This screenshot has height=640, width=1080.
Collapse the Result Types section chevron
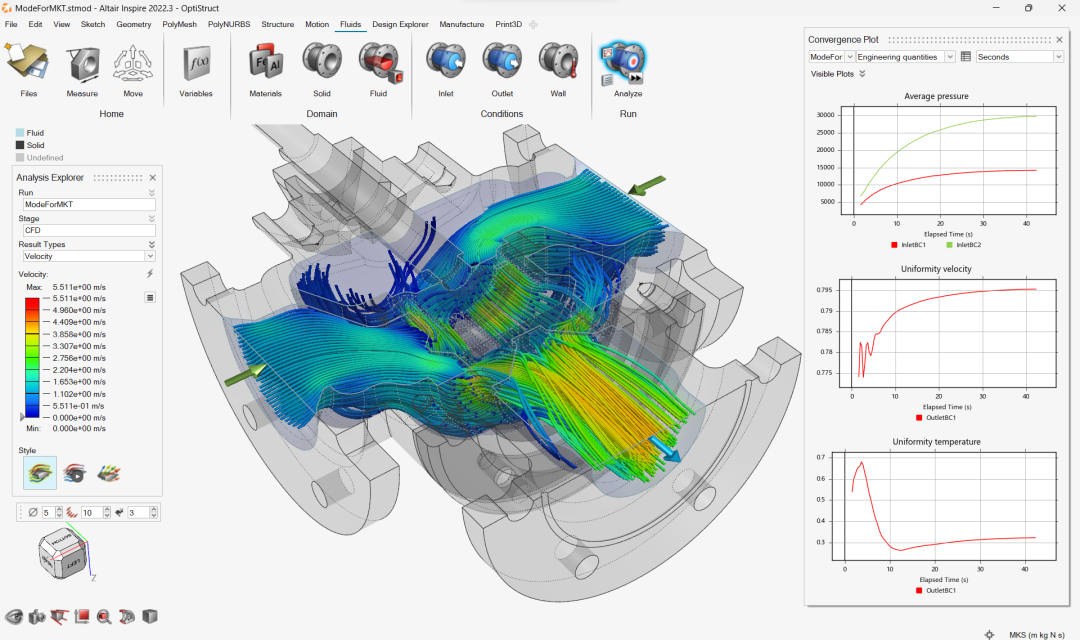pyautogui.click(x=152, y=245)
